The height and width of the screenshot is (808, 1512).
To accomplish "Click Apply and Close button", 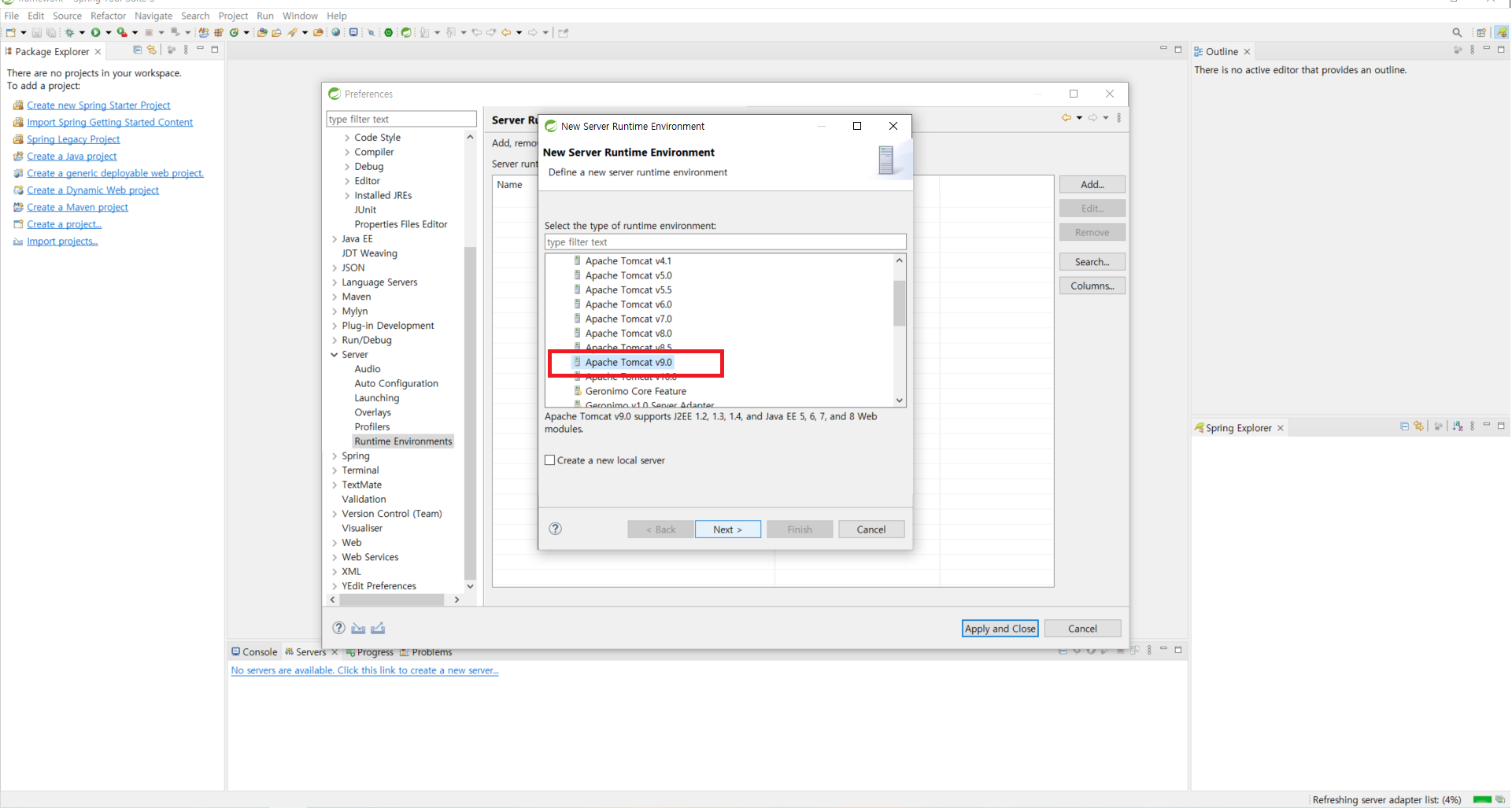I will [1000, 629].
